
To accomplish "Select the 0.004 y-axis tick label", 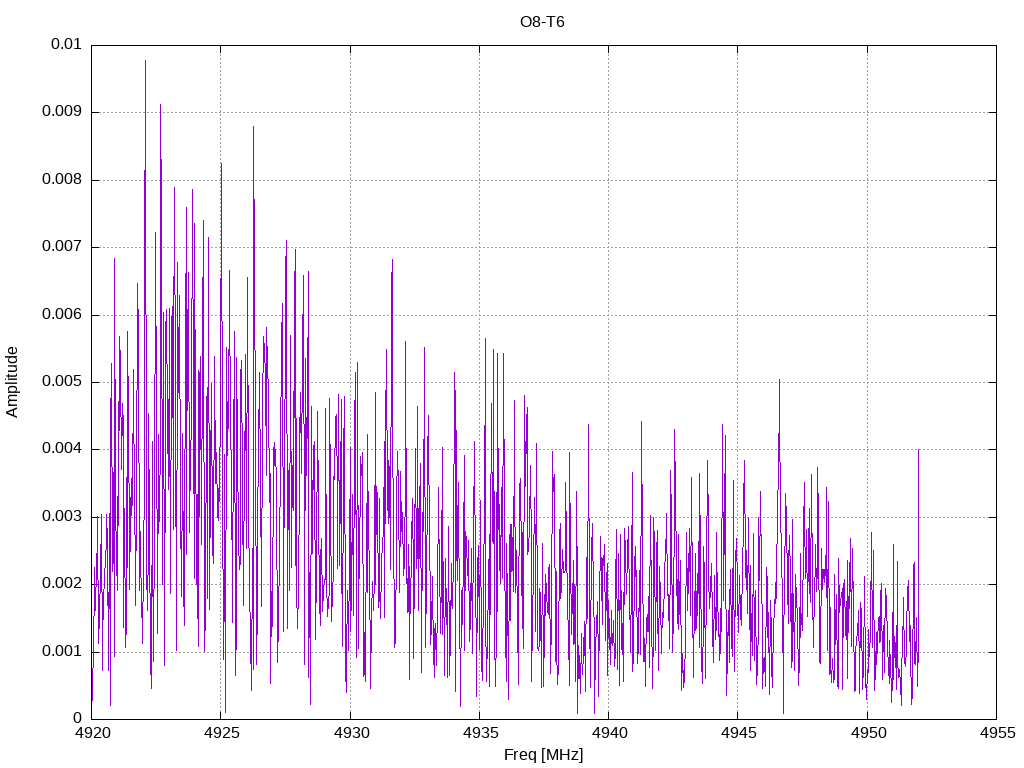I will (62, 449).
